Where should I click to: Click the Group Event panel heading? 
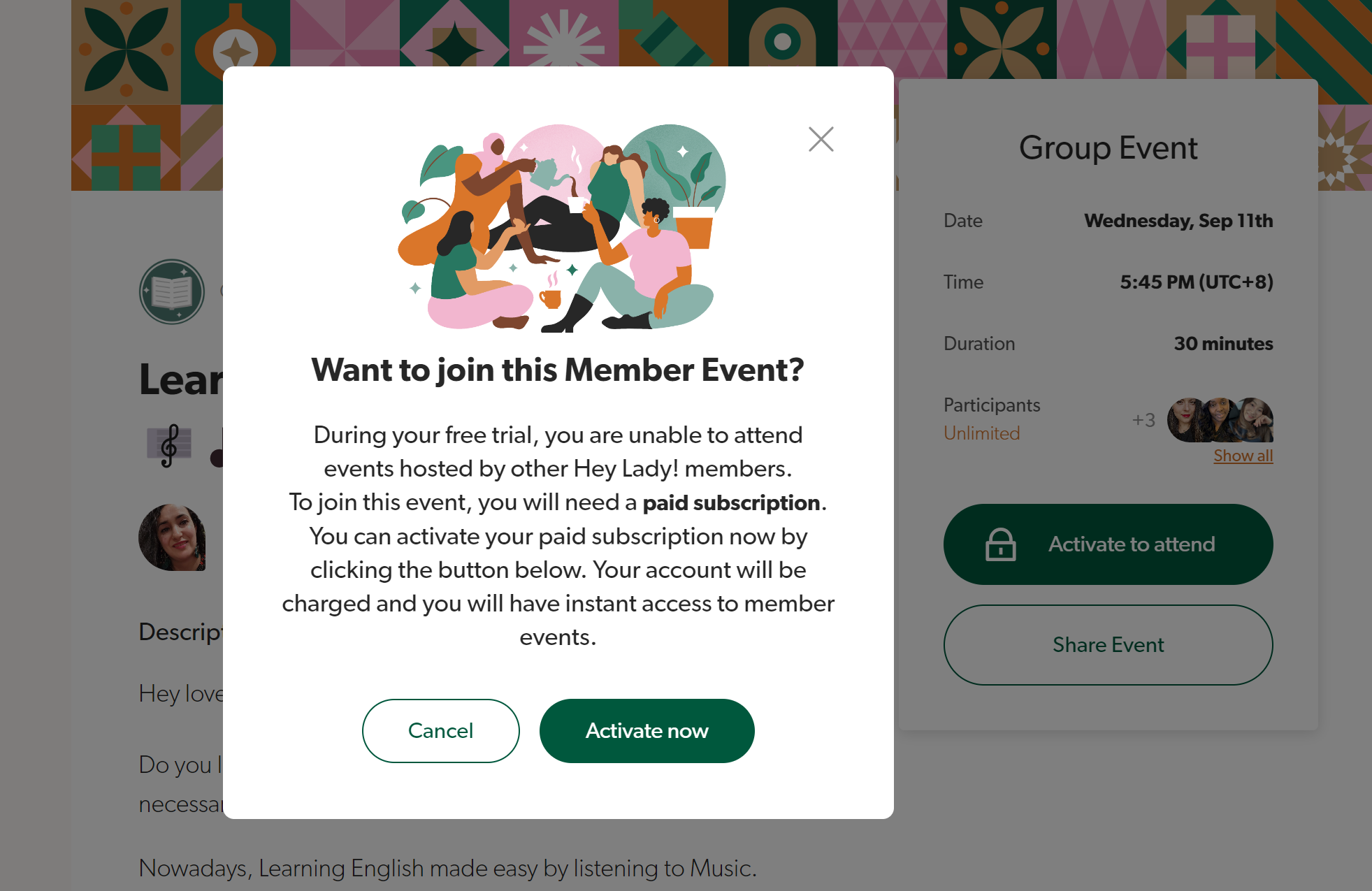[x=1108, y=148]
